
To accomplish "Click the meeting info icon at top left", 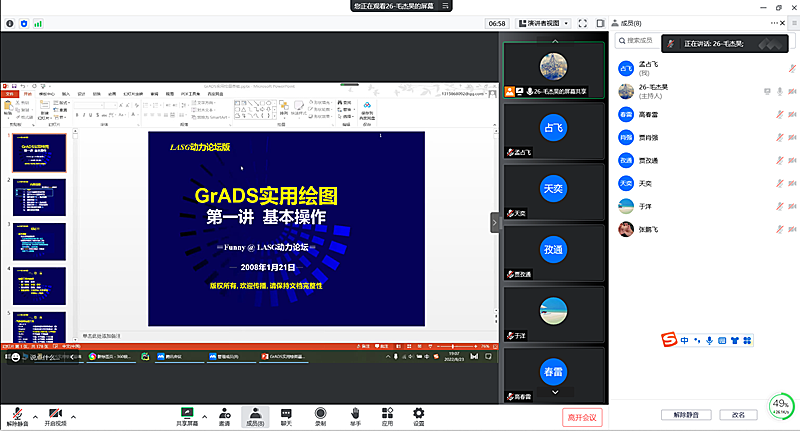I will 10,23.
